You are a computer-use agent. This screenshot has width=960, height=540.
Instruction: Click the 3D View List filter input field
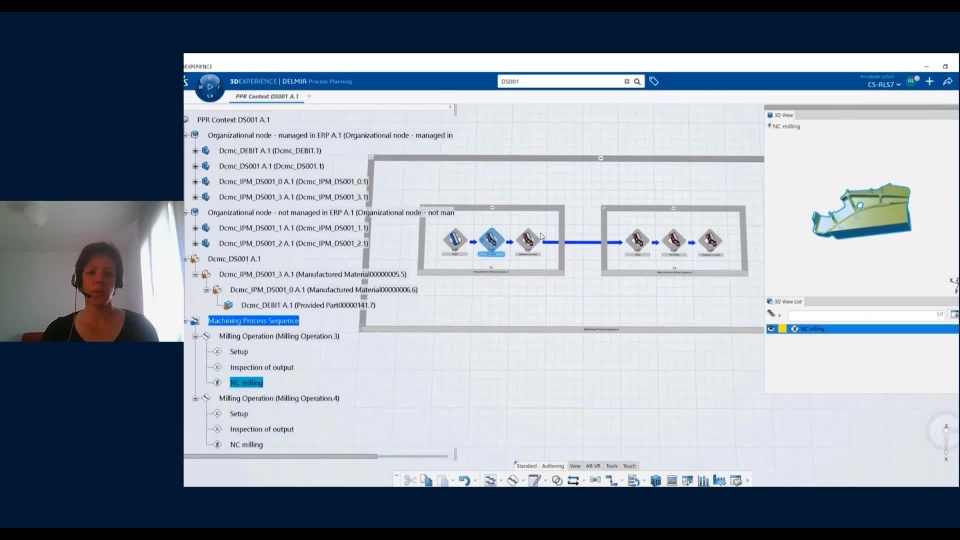[866, 315]
